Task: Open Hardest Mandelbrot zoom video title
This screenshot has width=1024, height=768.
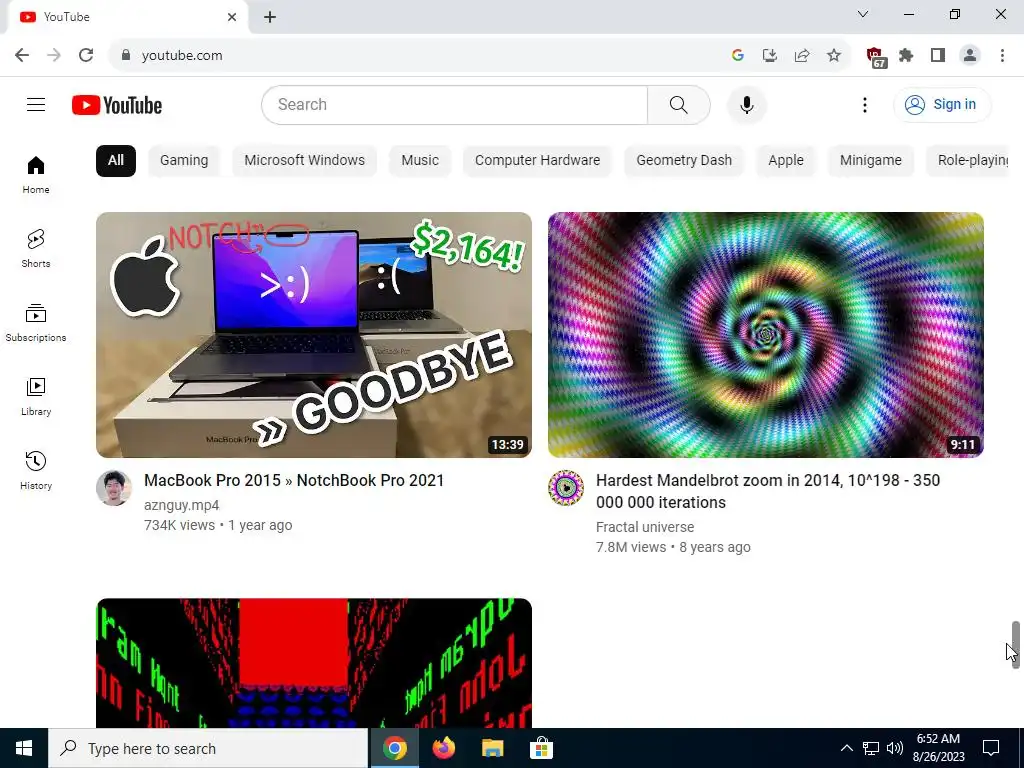Action: pyautogui.click(x=768, y=491)
